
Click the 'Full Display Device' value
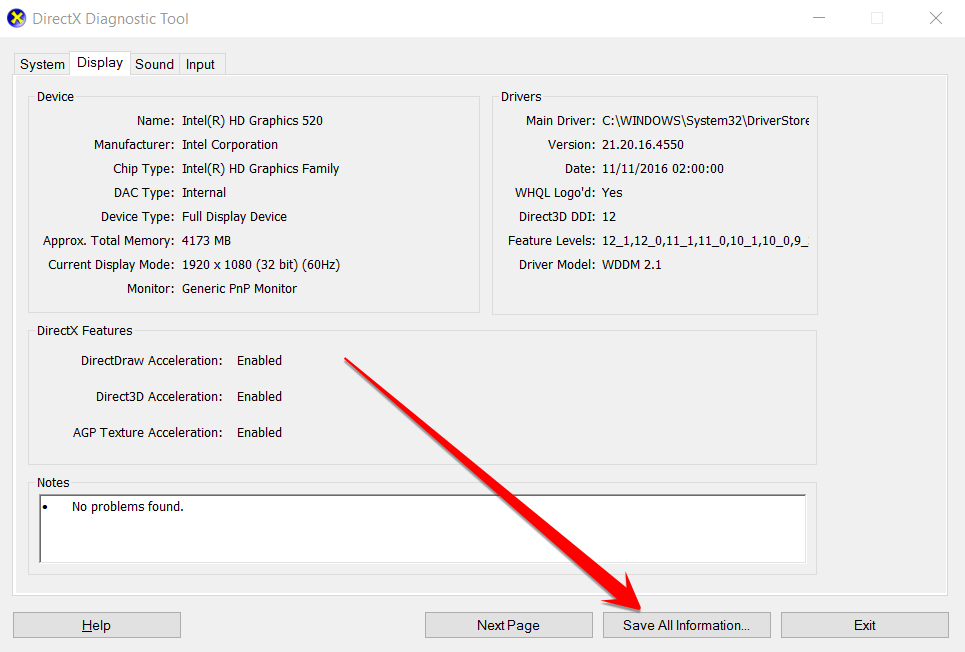pos(234,217)
